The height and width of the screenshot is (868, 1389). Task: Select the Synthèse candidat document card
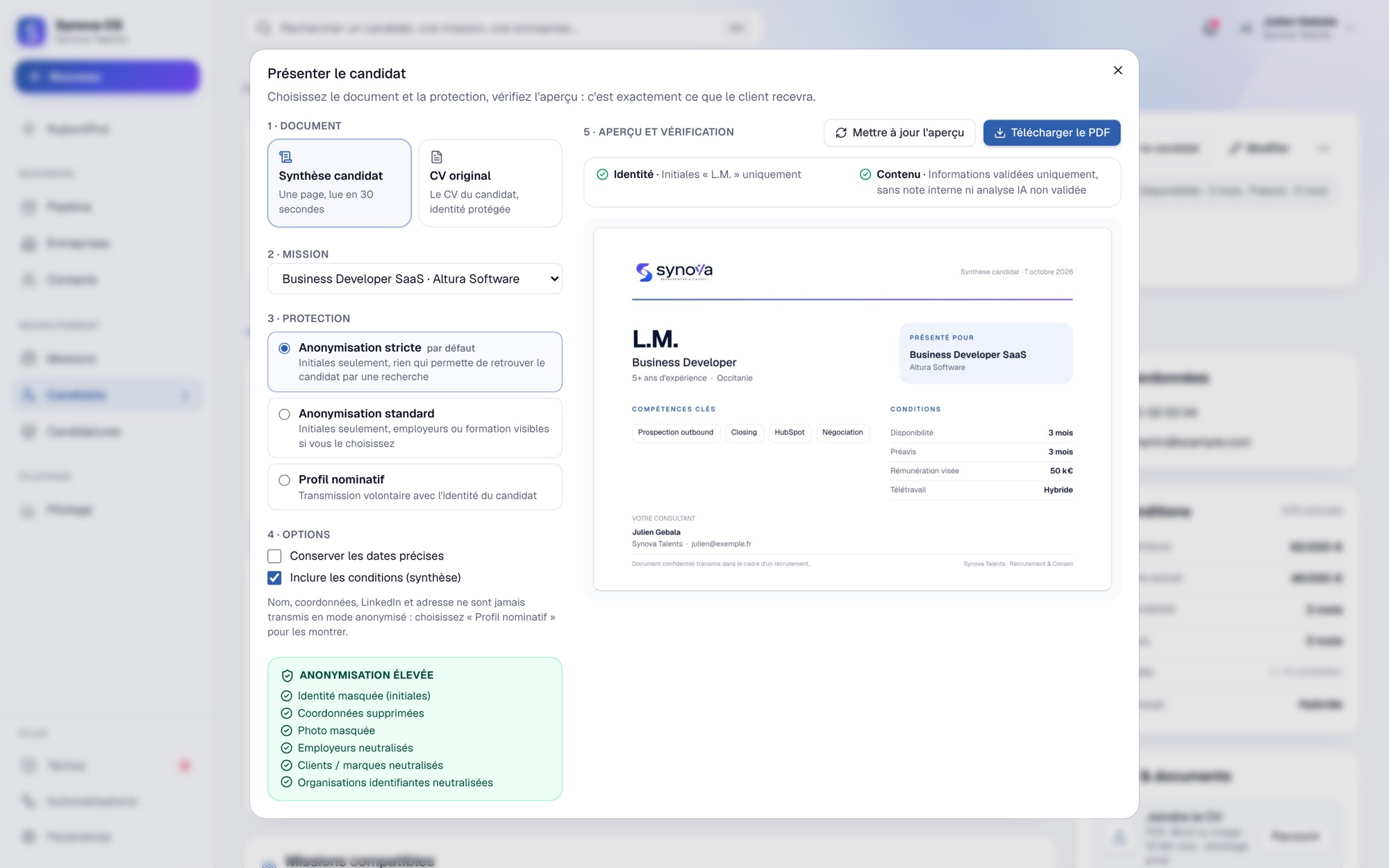(339, 183)
